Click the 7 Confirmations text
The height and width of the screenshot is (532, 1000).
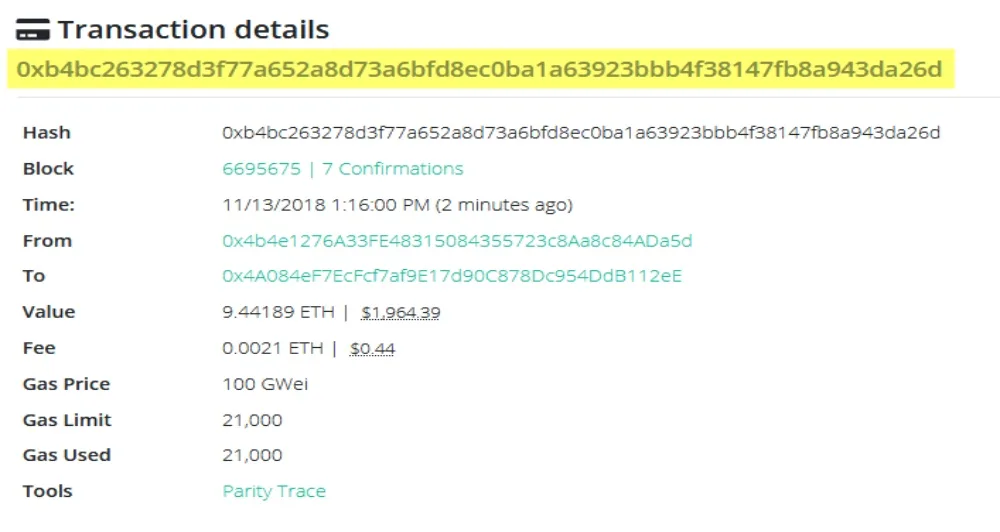pyautogui.click(x=401, y=169)
